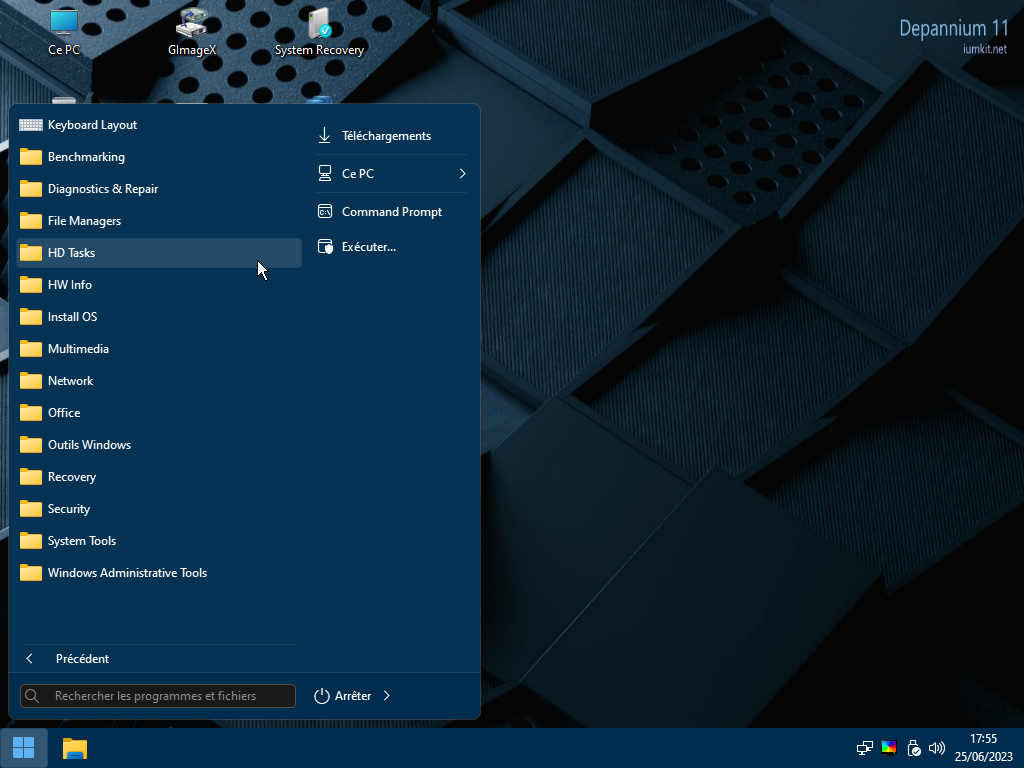Select Téléchargements in the right pane

point(392,136)
